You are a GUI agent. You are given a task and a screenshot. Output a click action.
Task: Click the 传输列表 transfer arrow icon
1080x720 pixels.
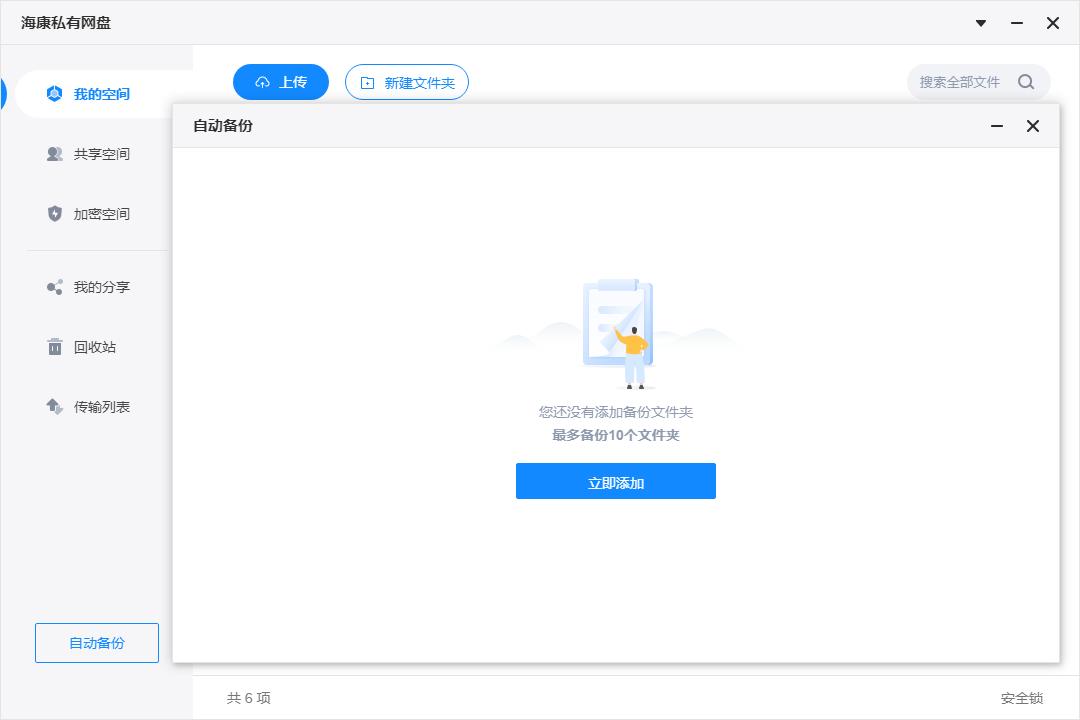tap(55, 407)
